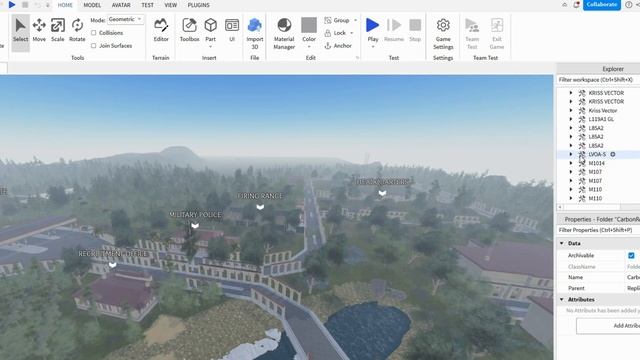Click the Exit Game icon
Image resolution: width=640 pixels, height=360 pixels.
click(x=497, y=25)
